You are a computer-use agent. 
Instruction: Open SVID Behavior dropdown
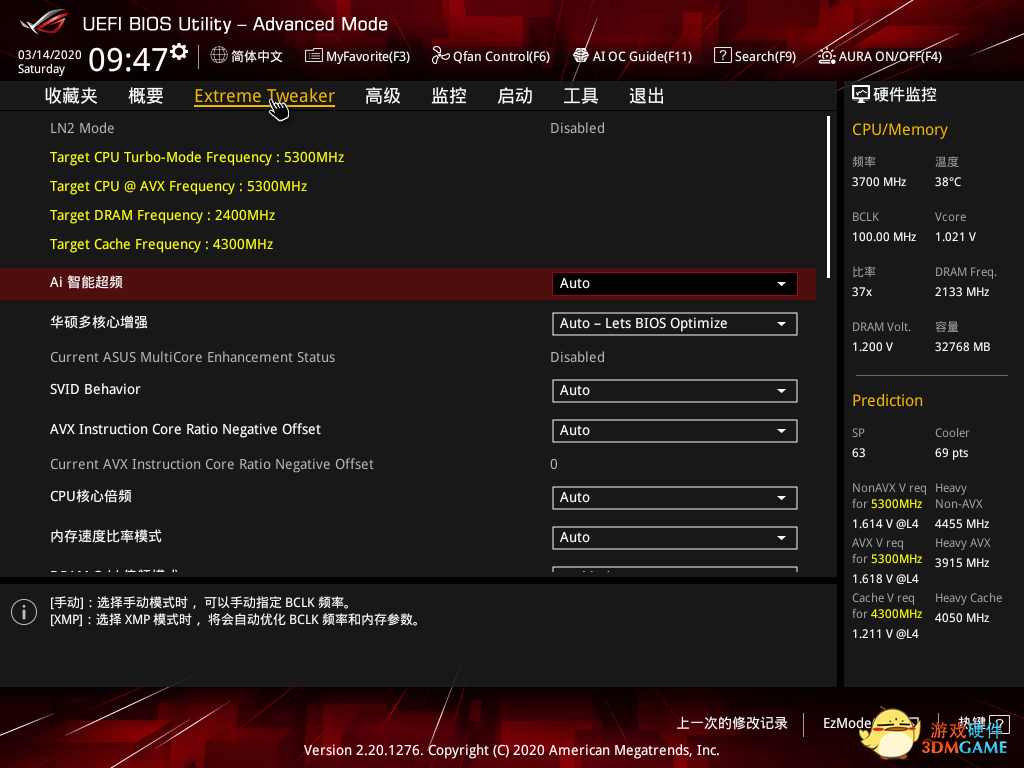(x=675, y=391)
